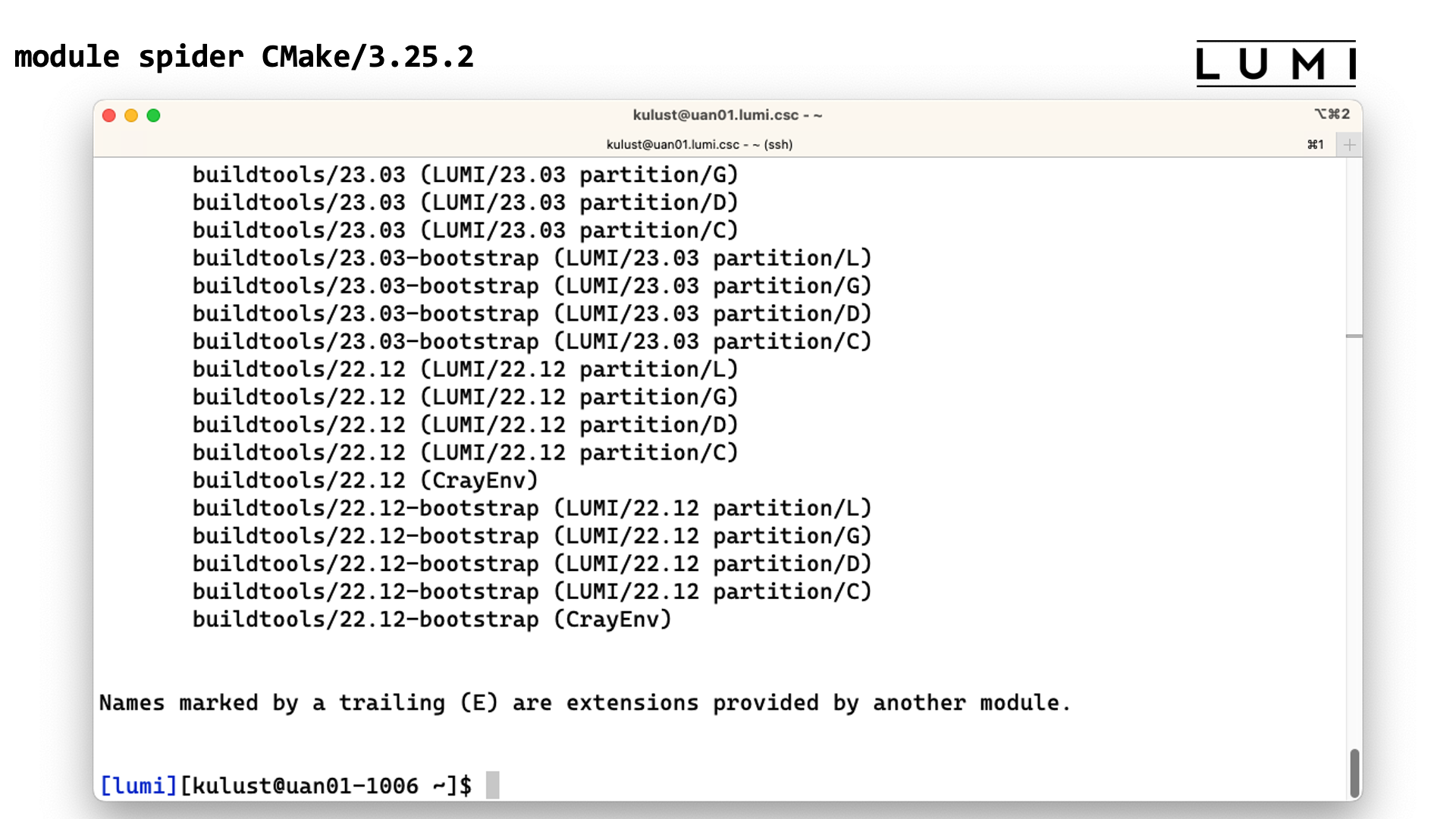Screen dimensions: 1456x819
Task: Select the kulust@uan01.lumi.csc (ssh) tab
Action: pyautogui.click(x=699, y=145)
